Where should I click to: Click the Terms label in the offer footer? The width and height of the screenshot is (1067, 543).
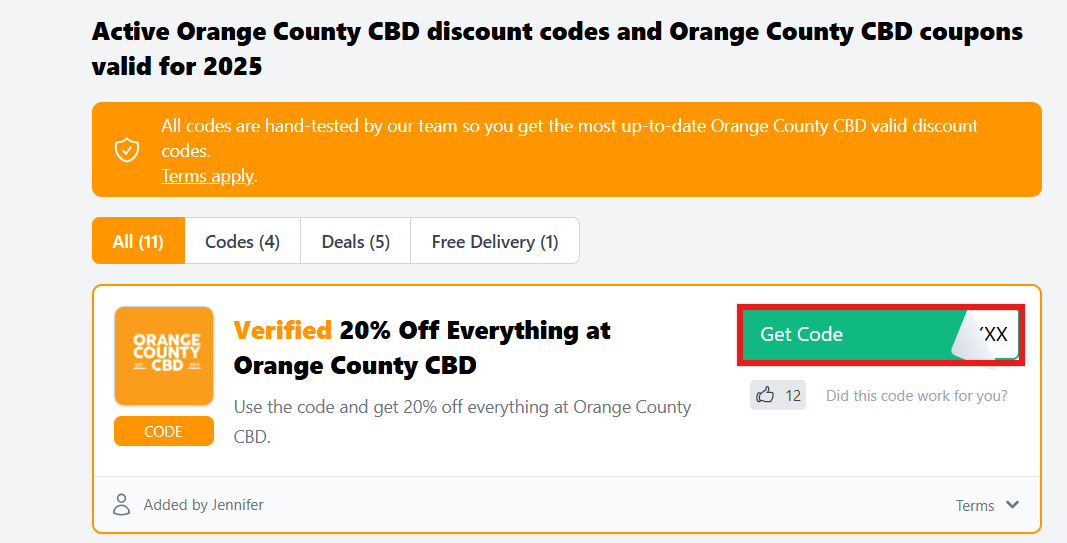pyautogui.click(x=974, y=506)
